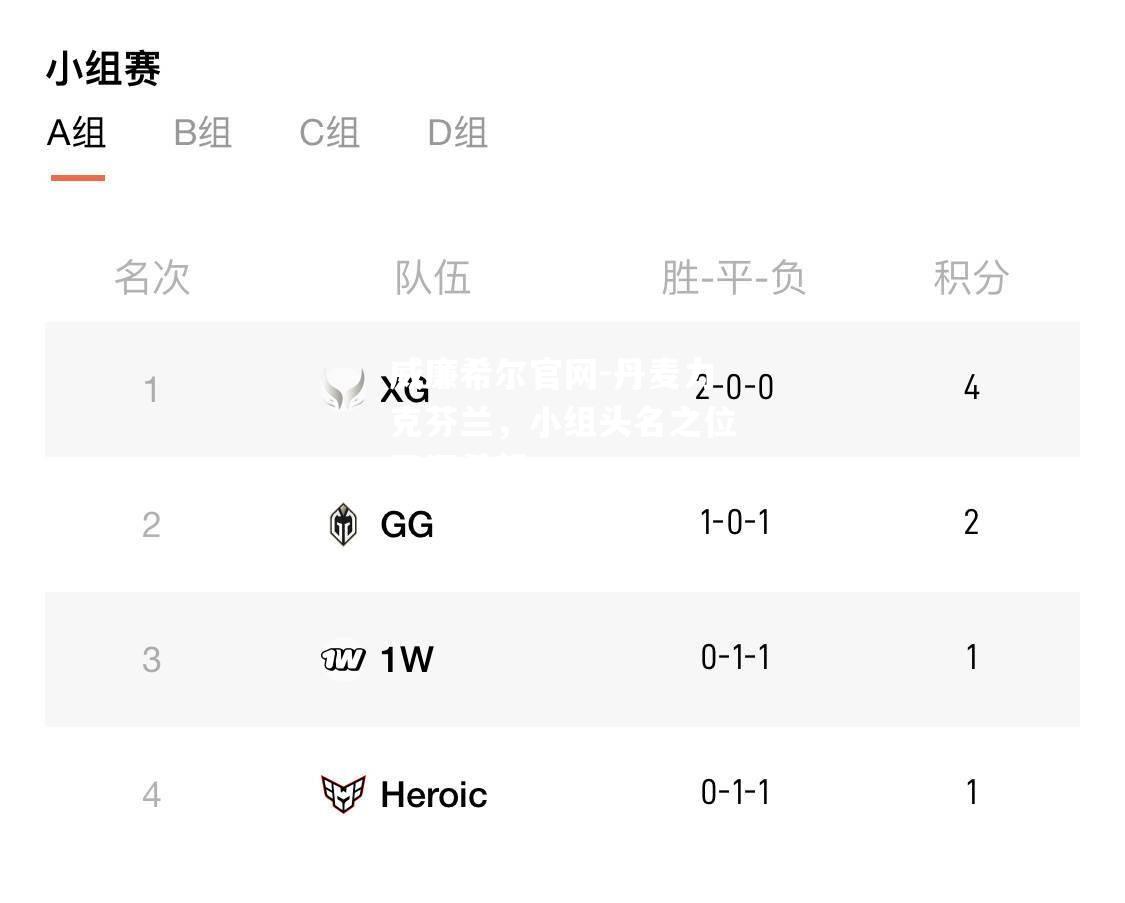Open the 1W team name

(407, 659)
